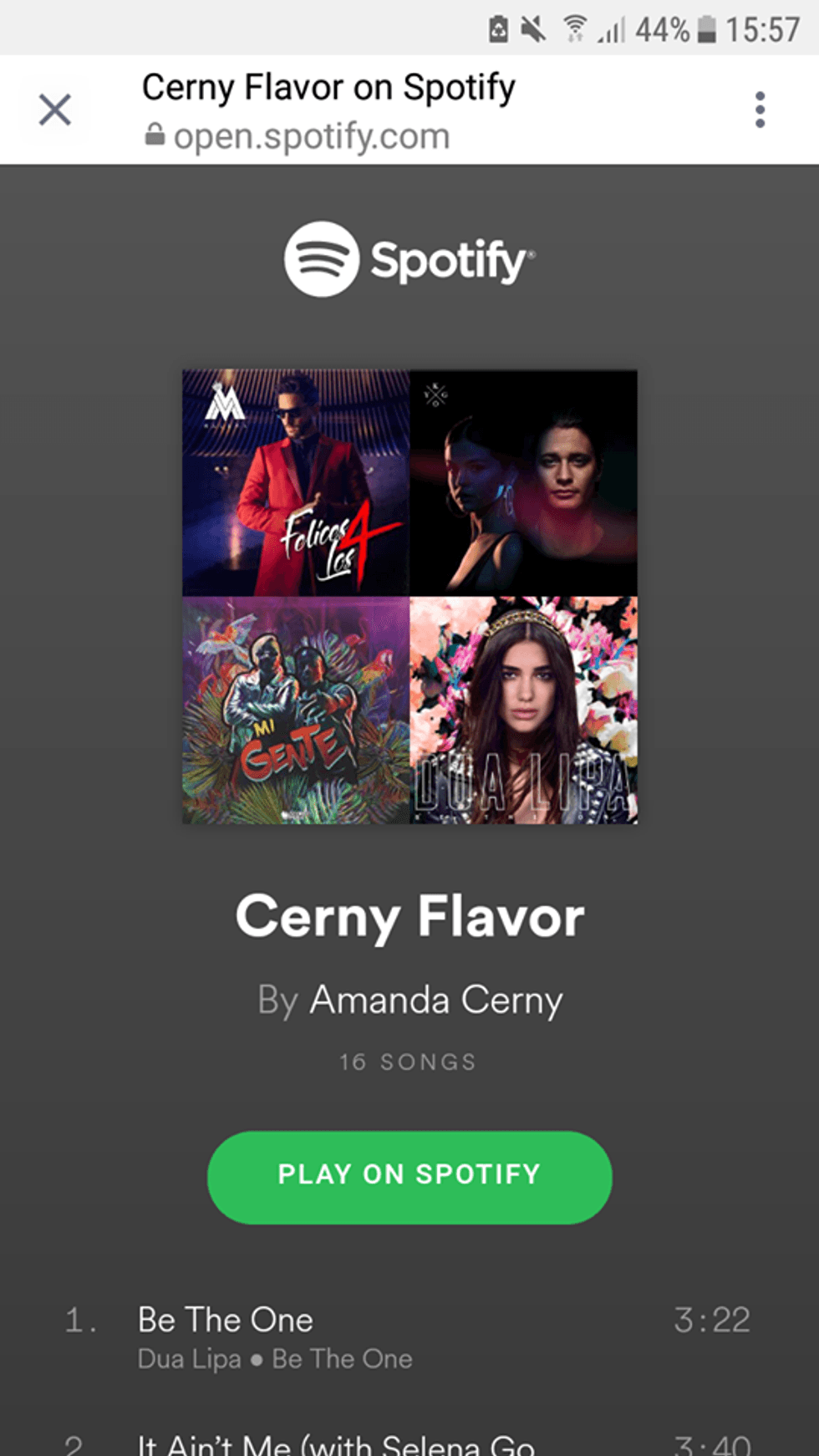The image size is (819, 1456).
Task: Open Amanda Cerny's profile link
Action: 436,1000
